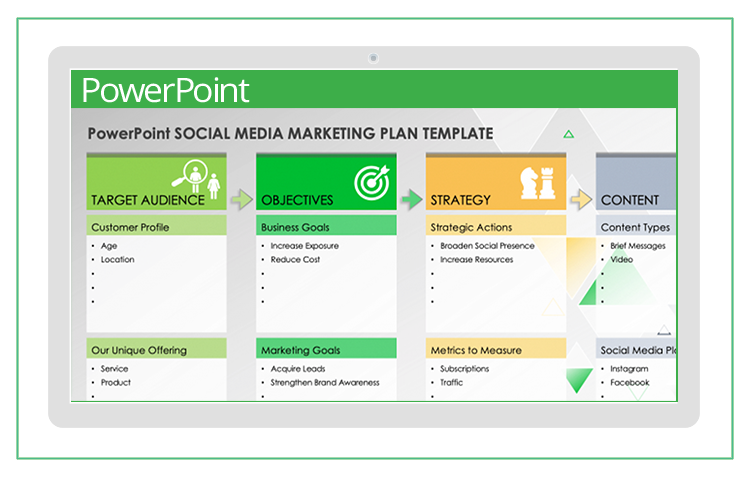The width and height of the screenshot is (746, 479).
Task: Select the Broaden Social Presence bullet
Action: click(x=488, y=246)
